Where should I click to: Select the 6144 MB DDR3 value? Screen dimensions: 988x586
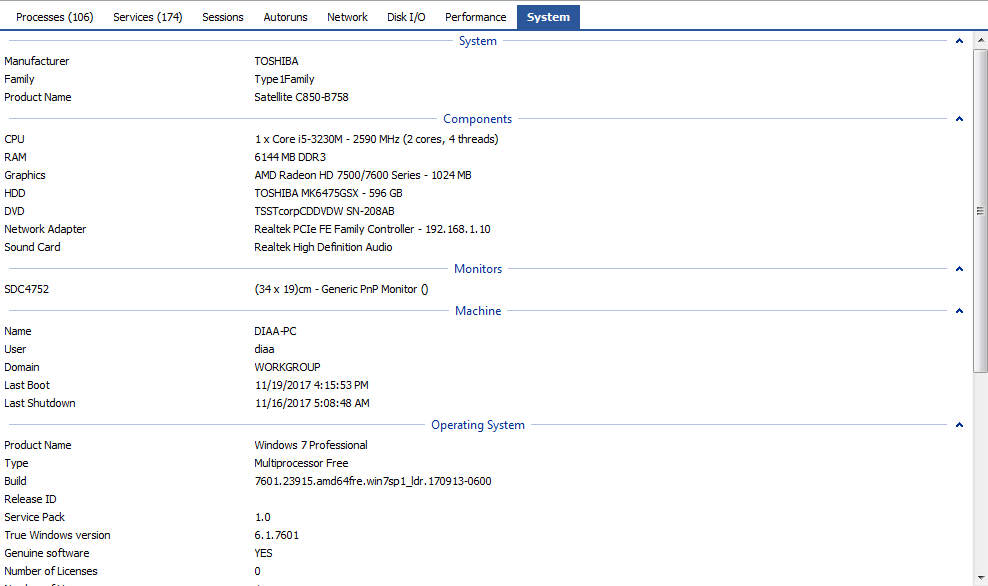click(290, 157)
